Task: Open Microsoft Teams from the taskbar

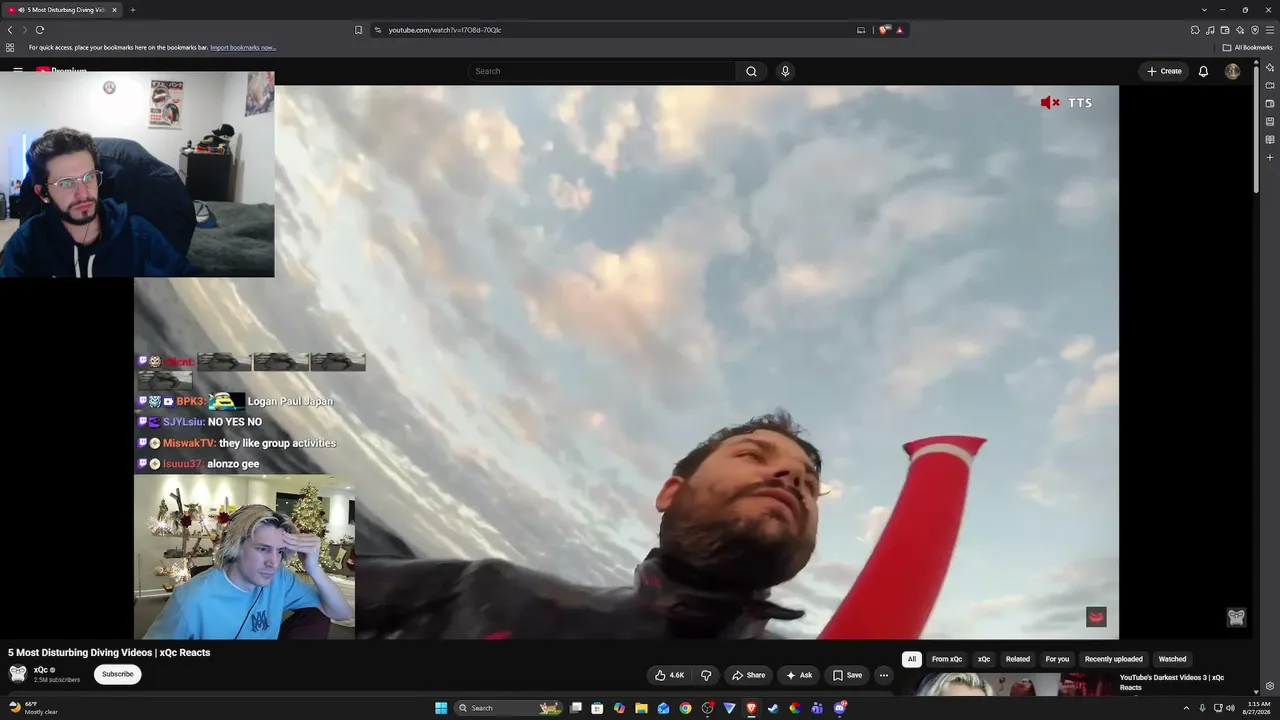Action: (x=817, y=708)
